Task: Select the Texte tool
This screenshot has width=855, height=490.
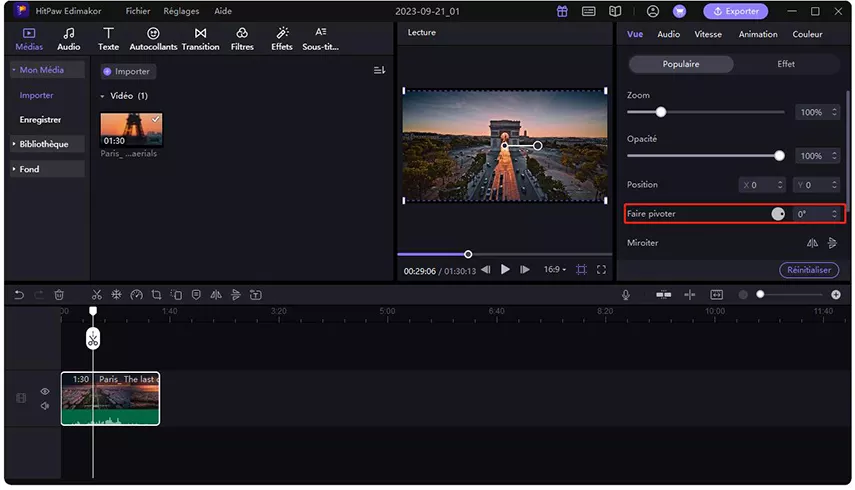Action: [x=109, y=39]
